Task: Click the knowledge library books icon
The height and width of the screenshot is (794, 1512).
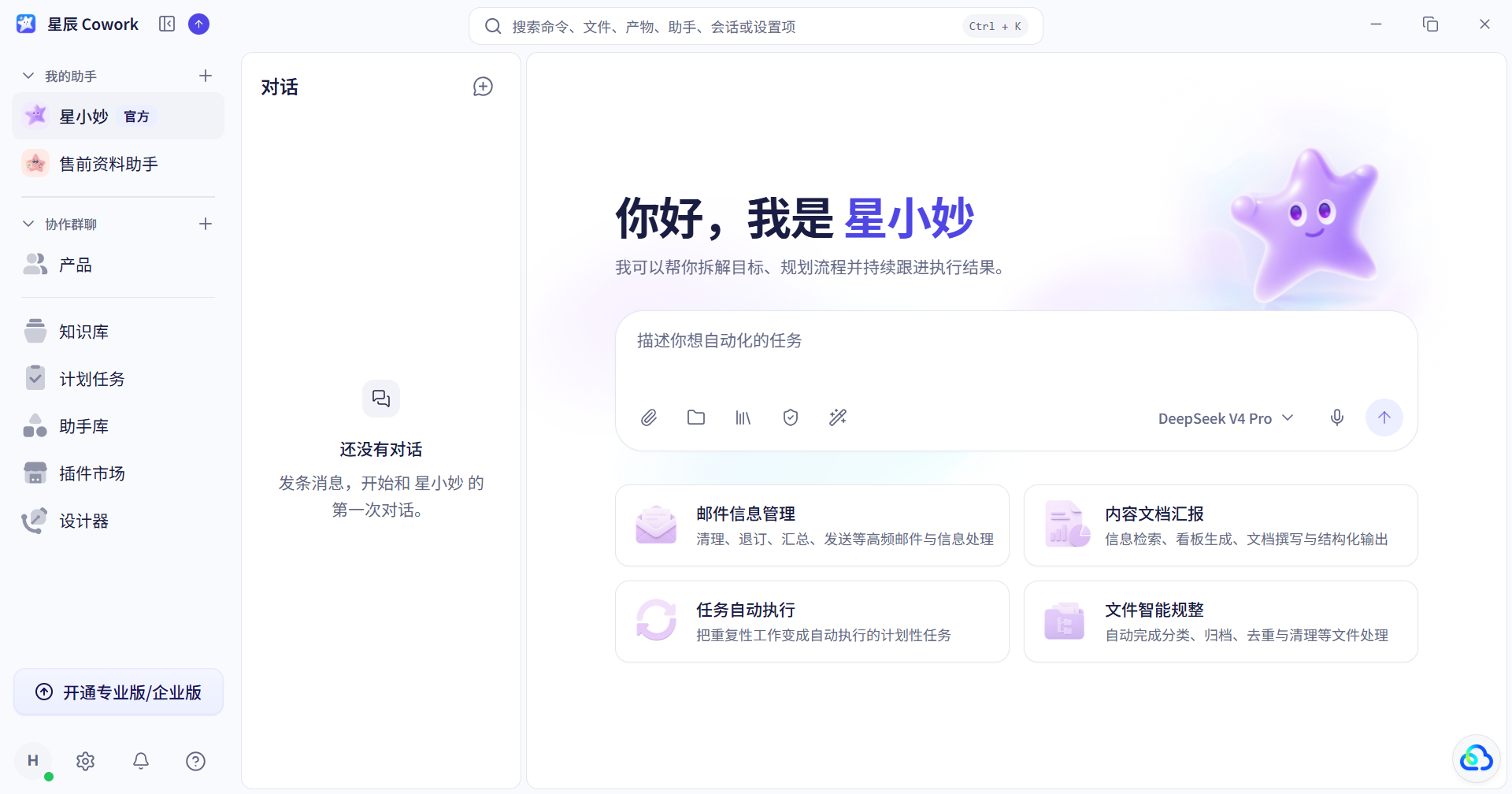Action: (x=743, y=417)
